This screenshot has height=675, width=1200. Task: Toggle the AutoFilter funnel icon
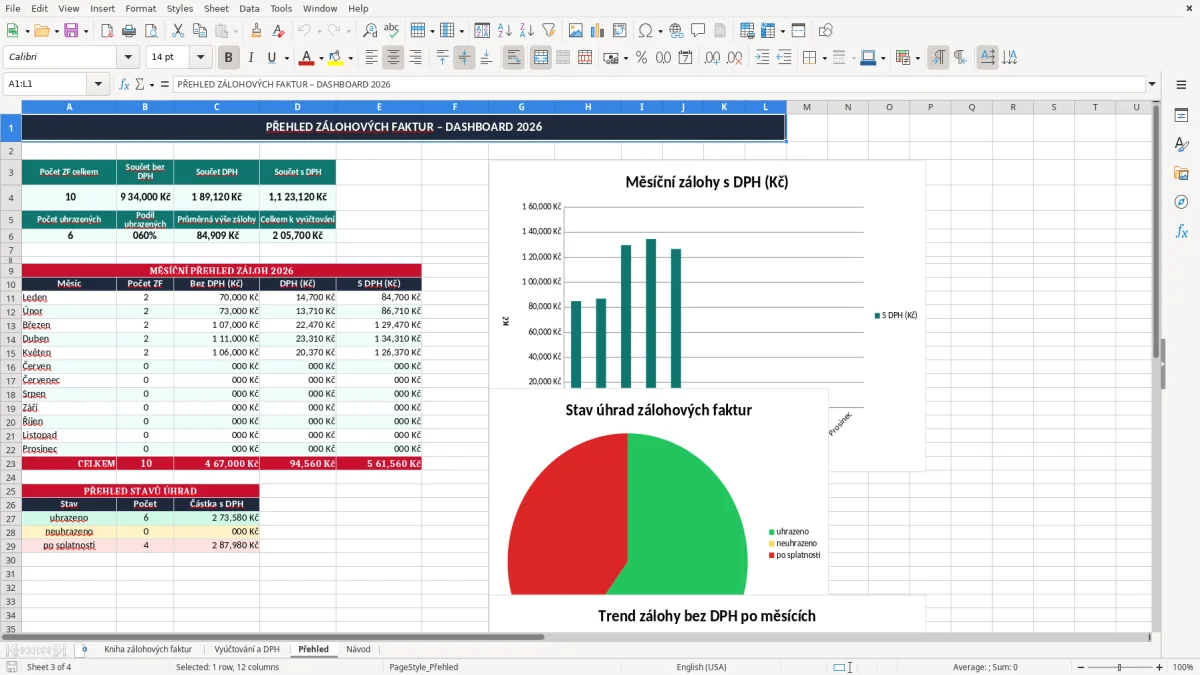click(549, 31)
